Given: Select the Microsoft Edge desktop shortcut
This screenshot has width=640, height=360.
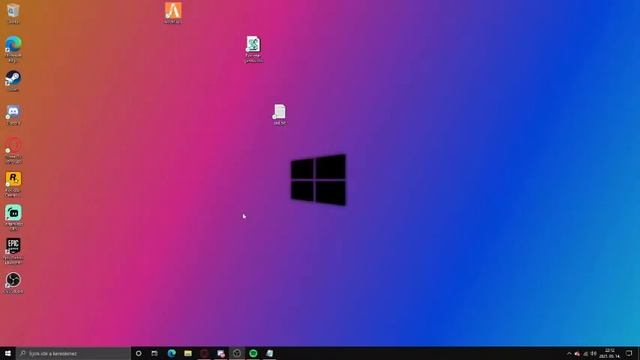Looking at the screenshot, I should [x=13, y=49].
